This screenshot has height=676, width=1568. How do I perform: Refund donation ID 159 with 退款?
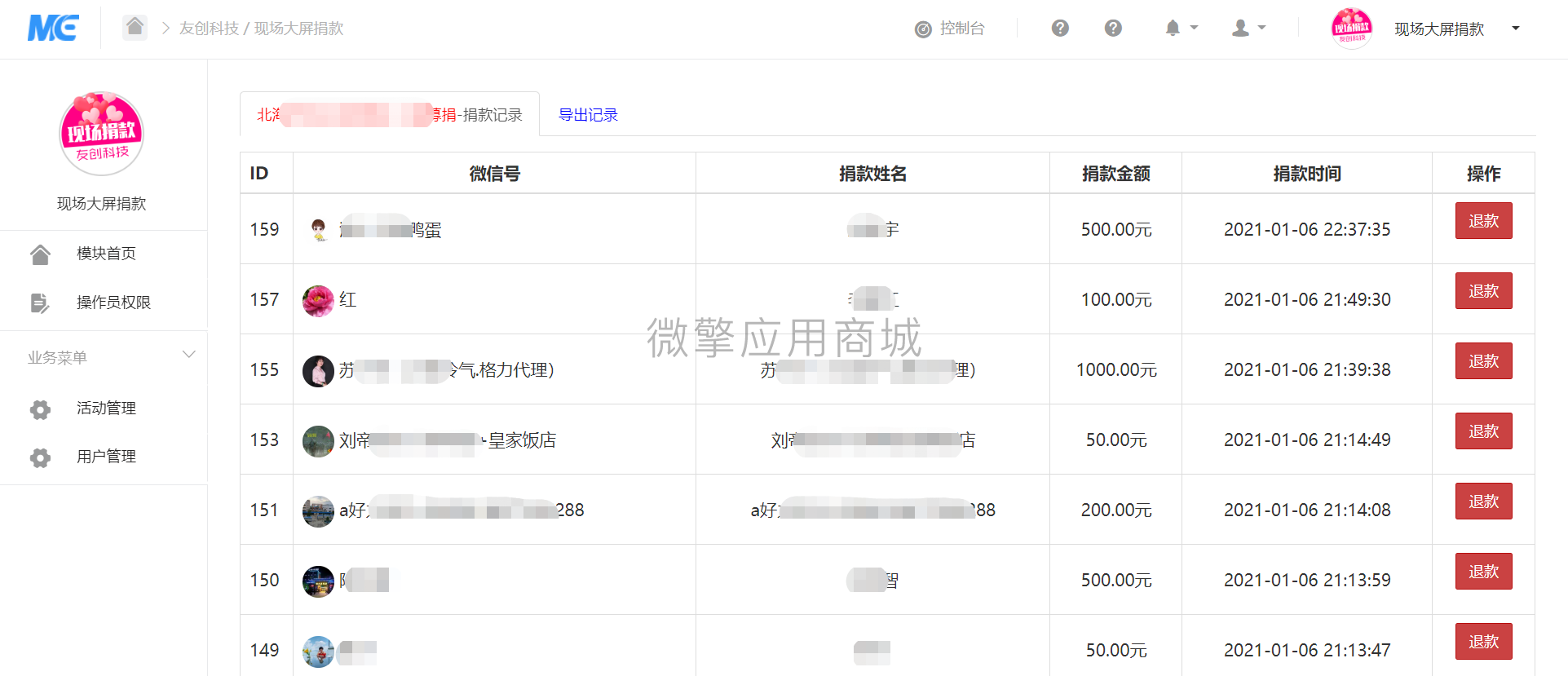1483,221
